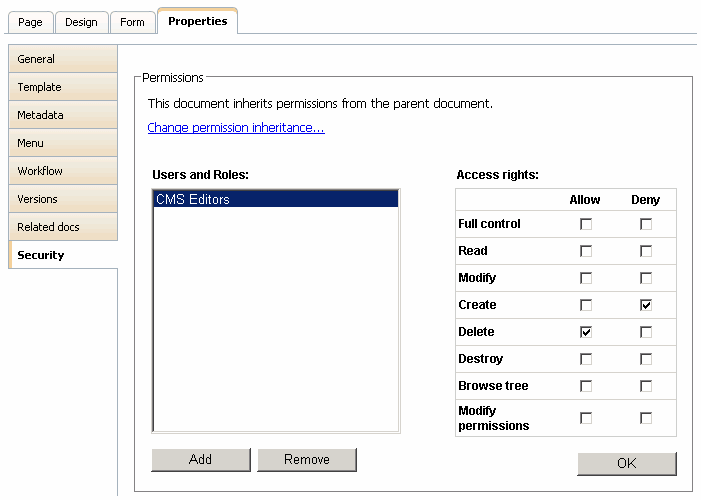This screenshot has width=701, height=500.
Task: Open the General properties section
Action: tap(62, 59)
